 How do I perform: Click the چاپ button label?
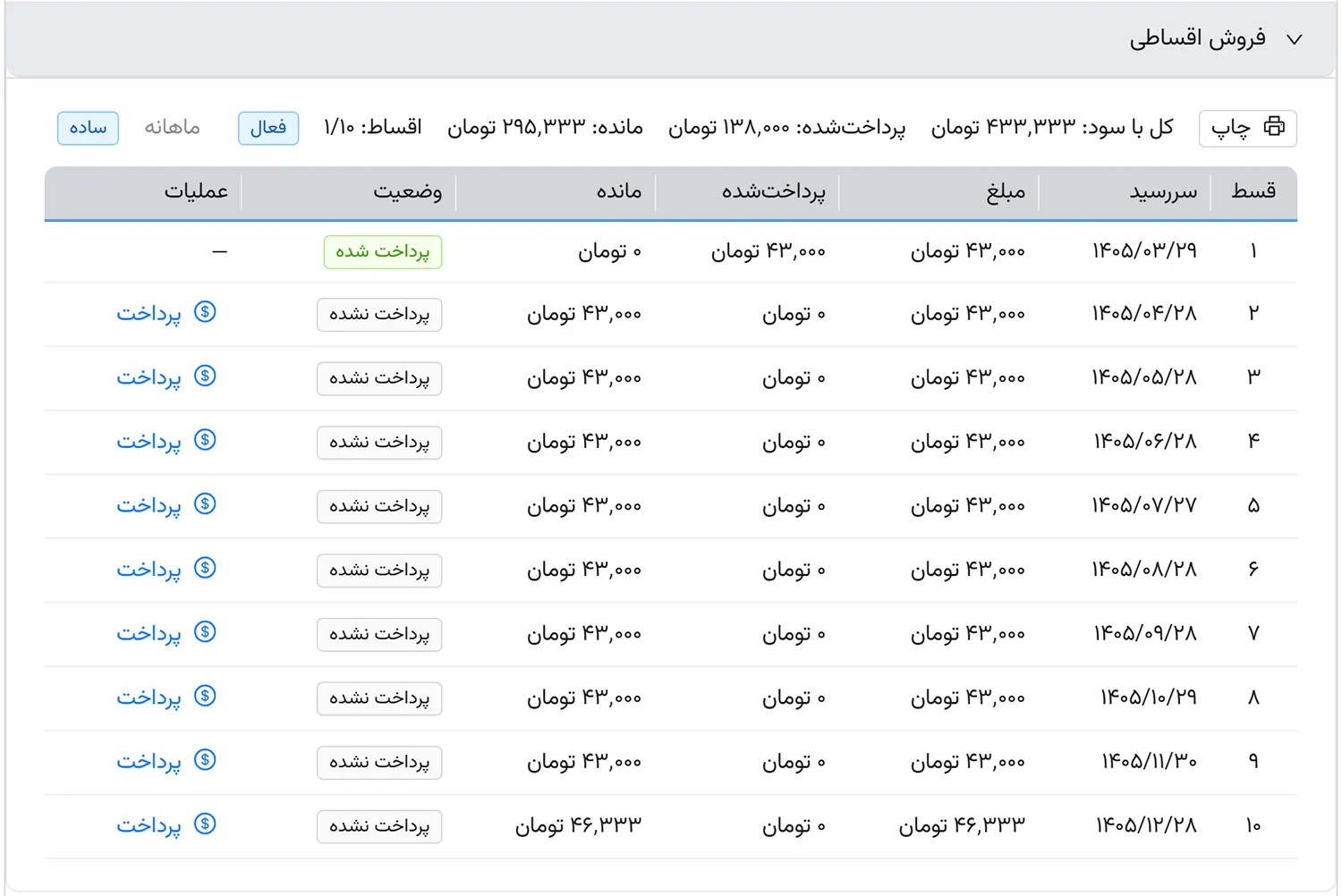point(1231,128)
